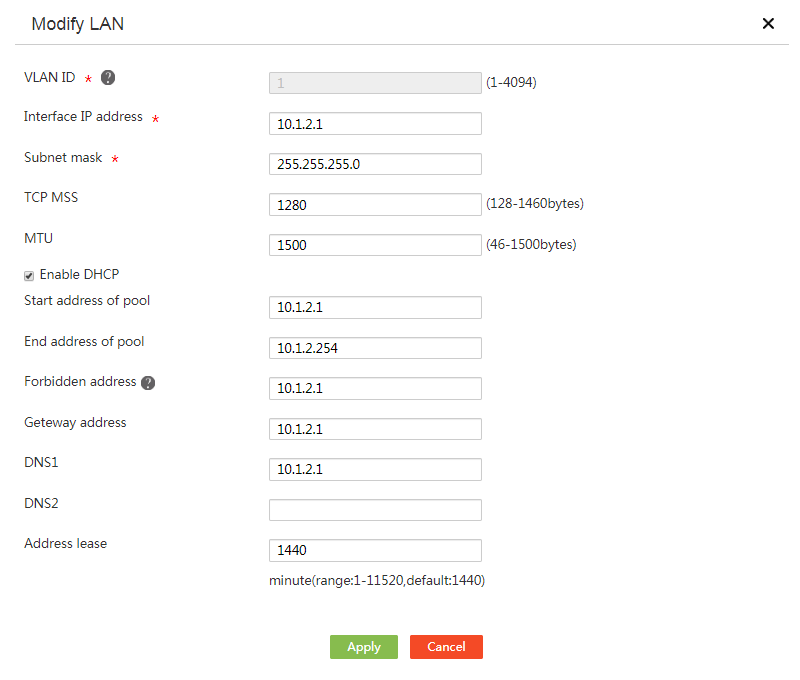Click the 'DNS1' label
This screenshot has width=800, height=680.
(x=41, y=462)
